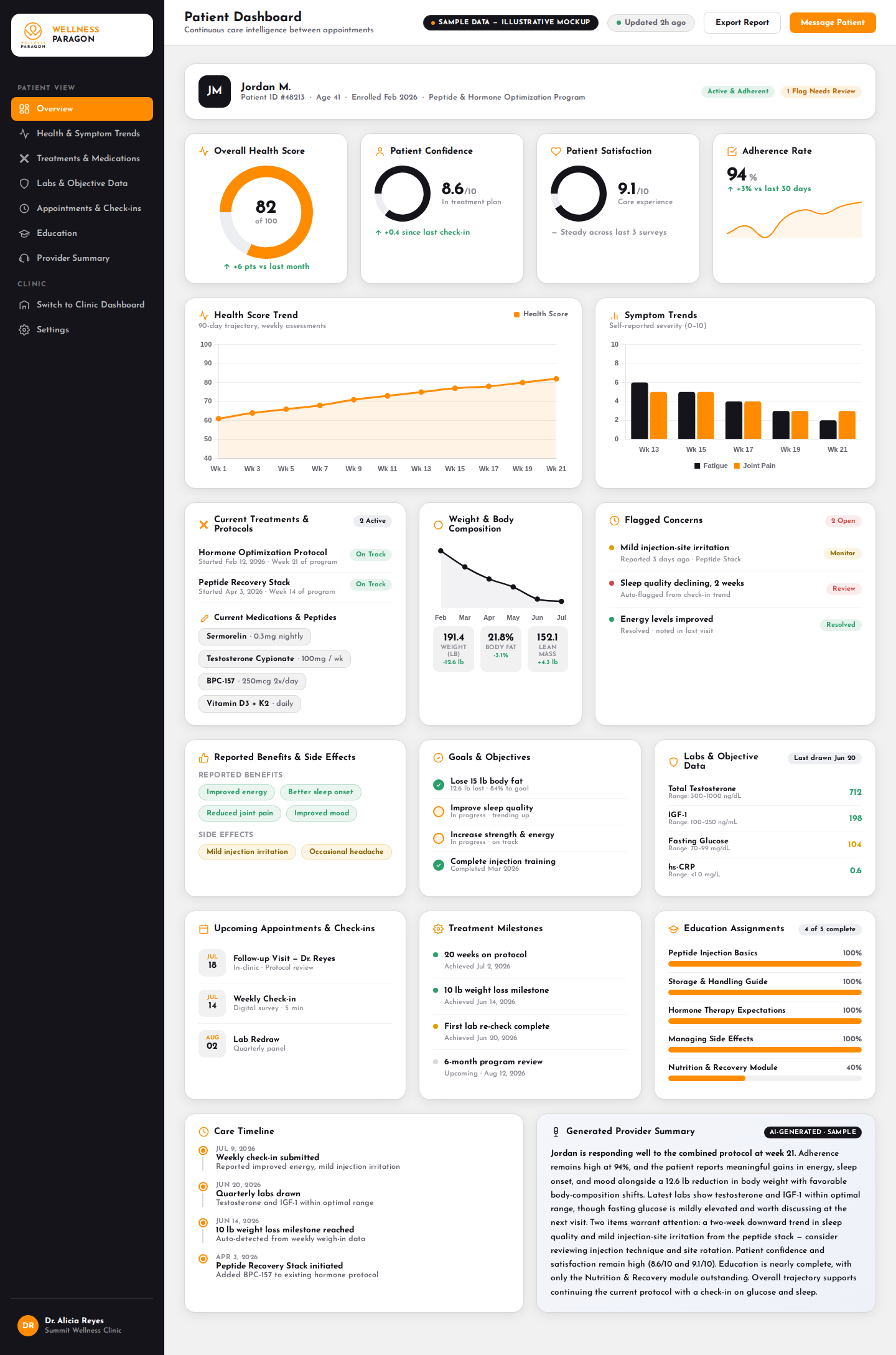Select Appointments & Check-ins in sidebar
Image resolution: width=896 pixels, height=1355 pixels.
click(x=82, y=209)
